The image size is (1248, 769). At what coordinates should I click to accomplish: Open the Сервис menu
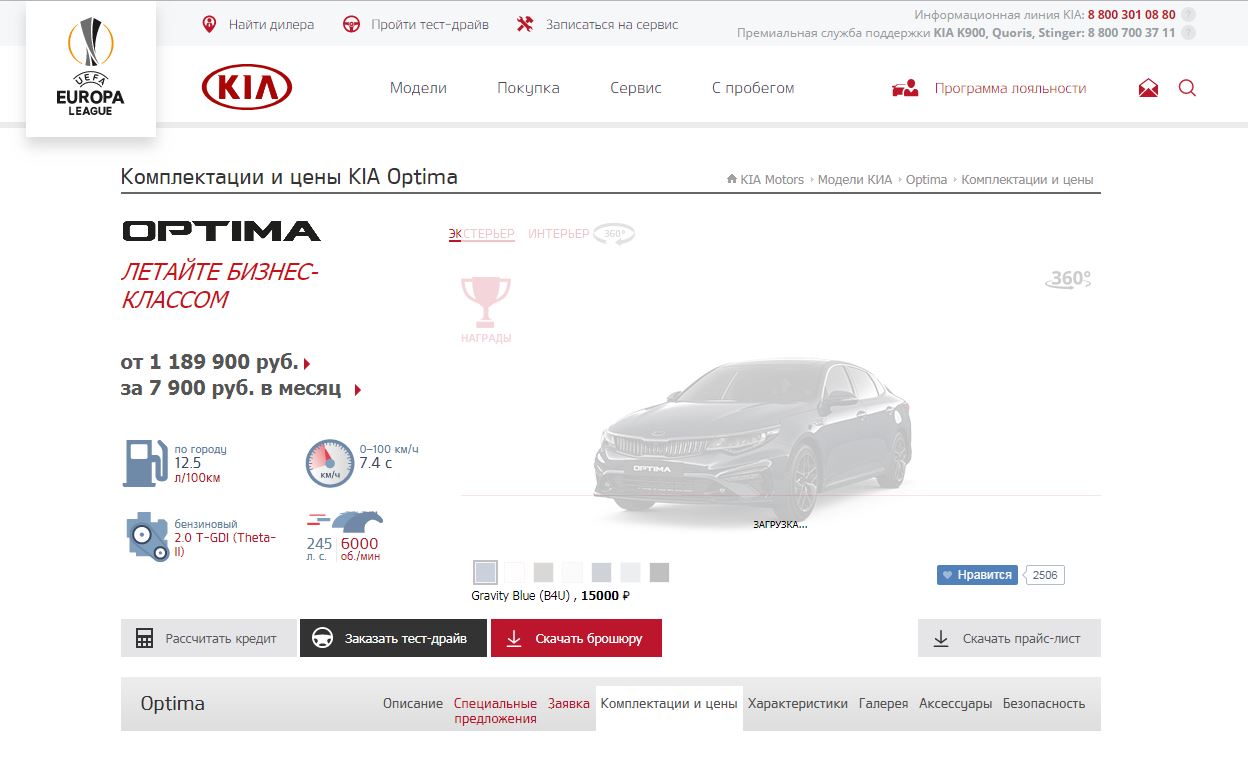click(x=636, y=88)
